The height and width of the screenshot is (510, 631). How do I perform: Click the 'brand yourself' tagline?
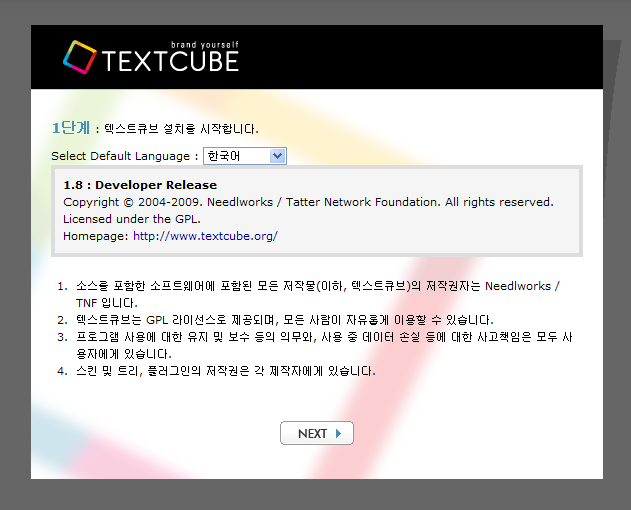(205, 45)
